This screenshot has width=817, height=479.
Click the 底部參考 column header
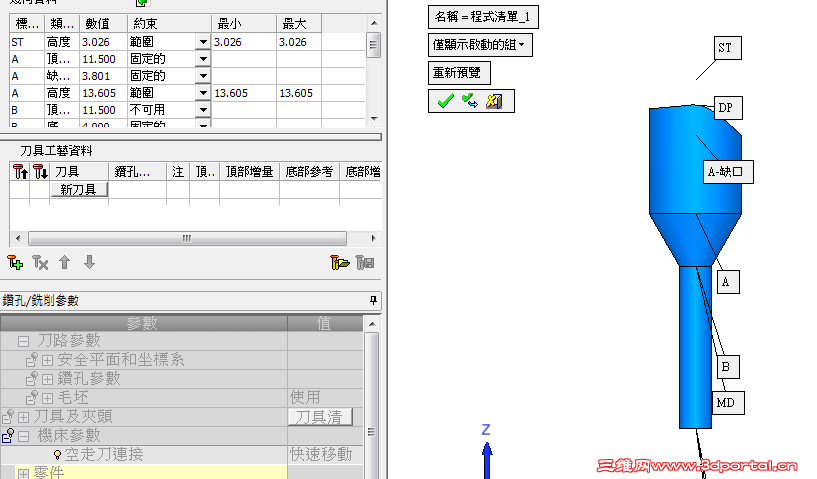309,171
